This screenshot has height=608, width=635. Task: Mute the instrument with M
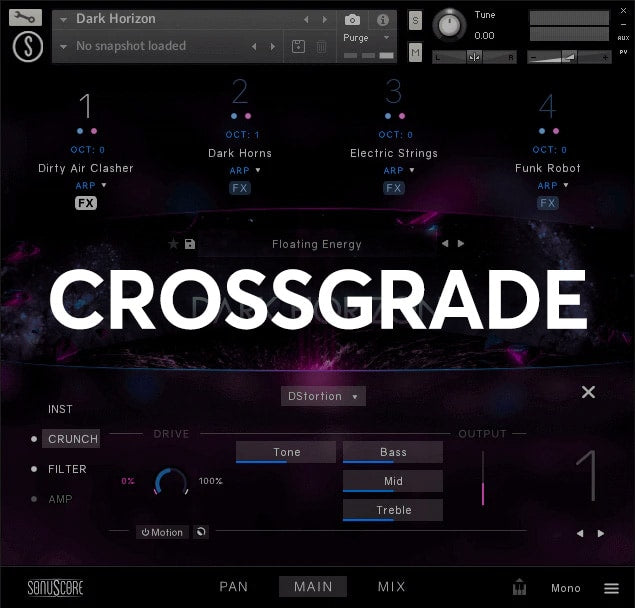coord(415,52)
